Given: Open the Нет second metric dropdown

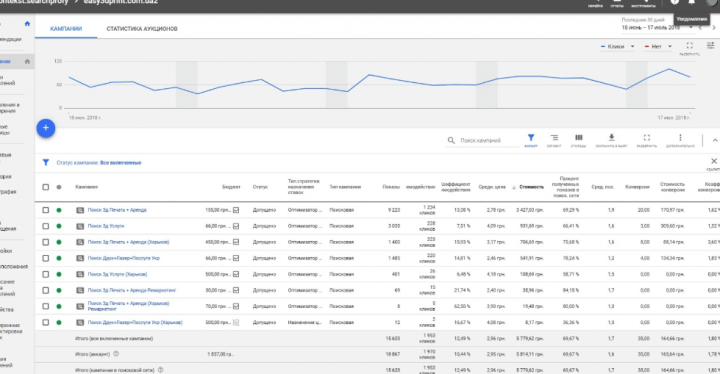Looking at the screenshot, I should pyautogui.click(x=658, y=46).
